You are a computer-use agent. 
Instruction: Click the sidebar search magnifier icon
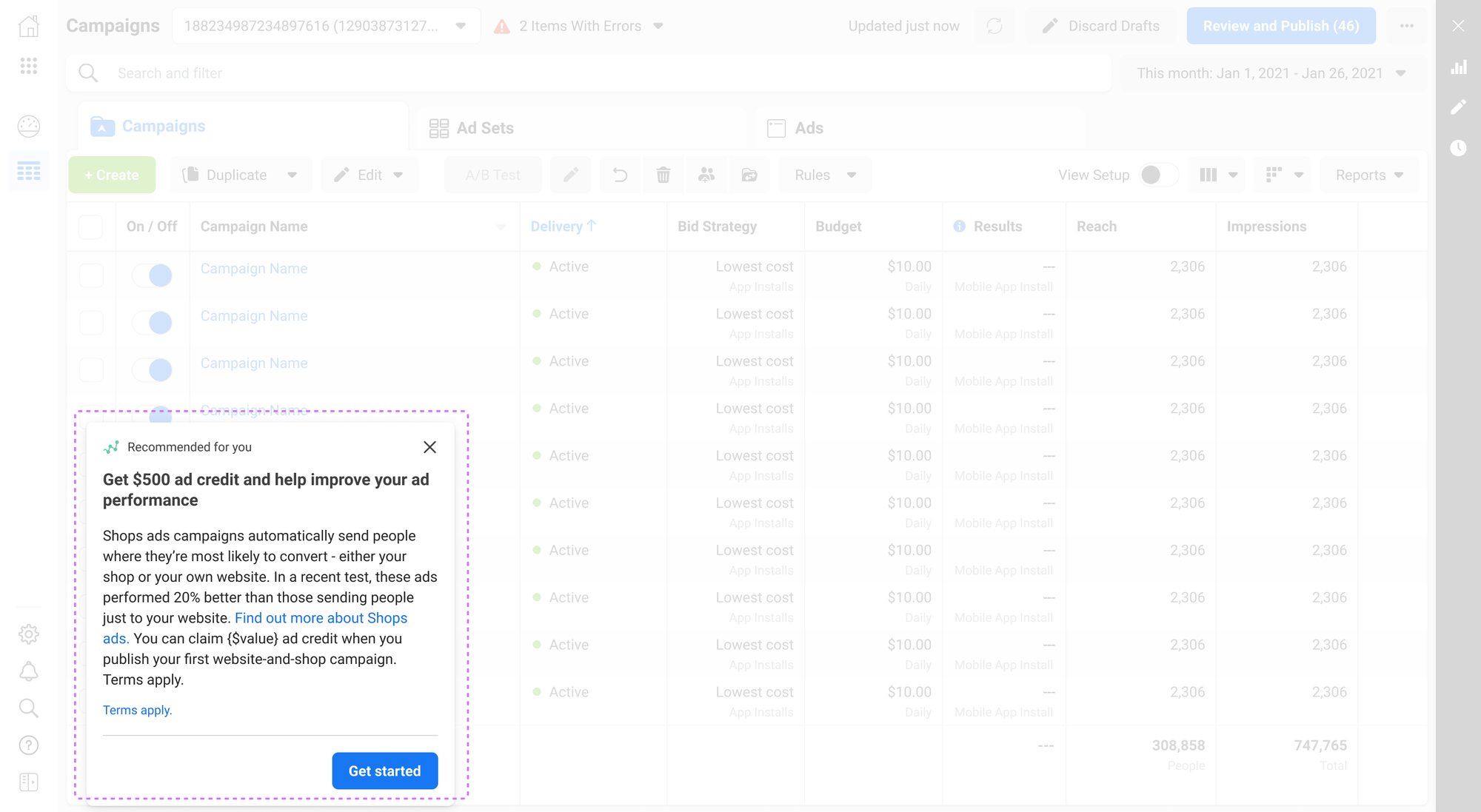tap(28, 708)
